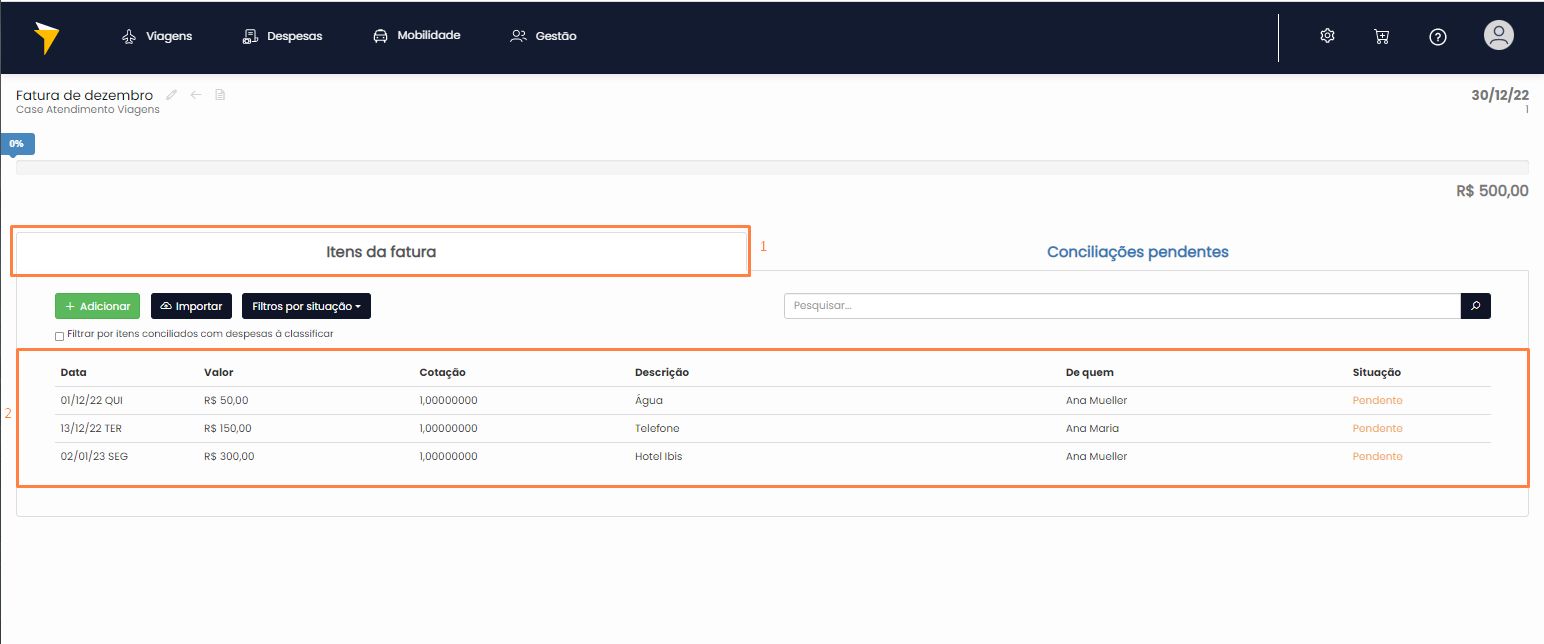This screenshot has height=644, width=1544.
Task: Open the Despesas menu
Action: pos(282,36)
